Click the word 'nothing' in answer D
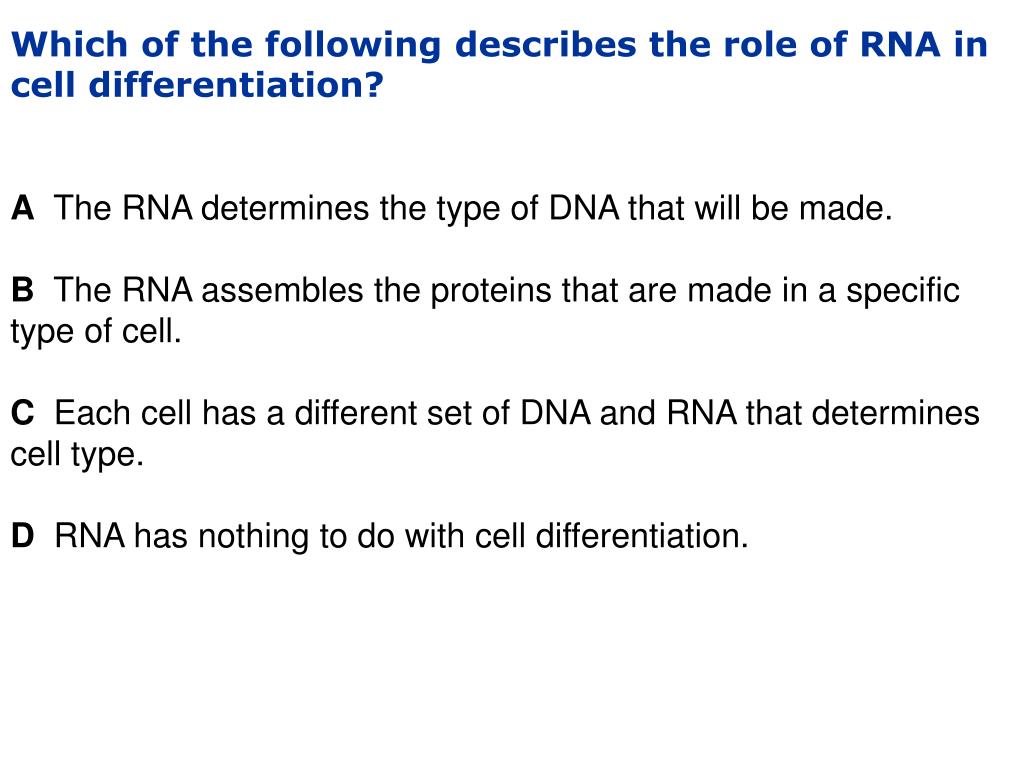The image size is (1024, 768). (253, 537)
